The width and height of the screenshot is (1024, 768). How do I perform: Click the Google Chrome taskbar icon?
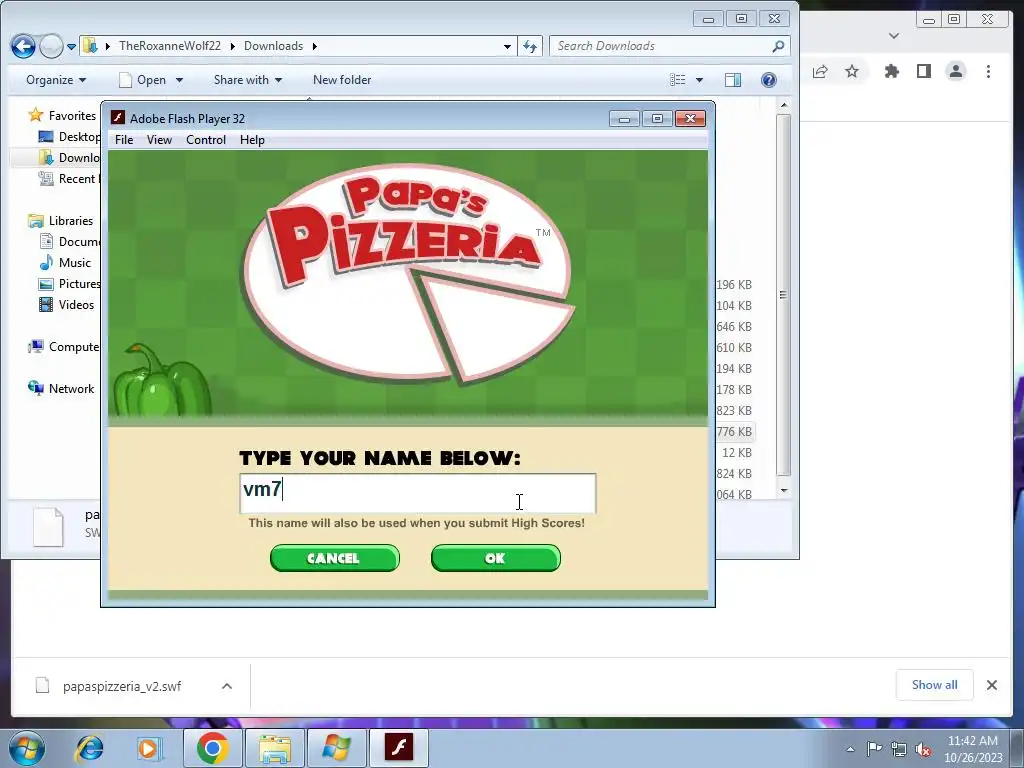coord(212,748)
